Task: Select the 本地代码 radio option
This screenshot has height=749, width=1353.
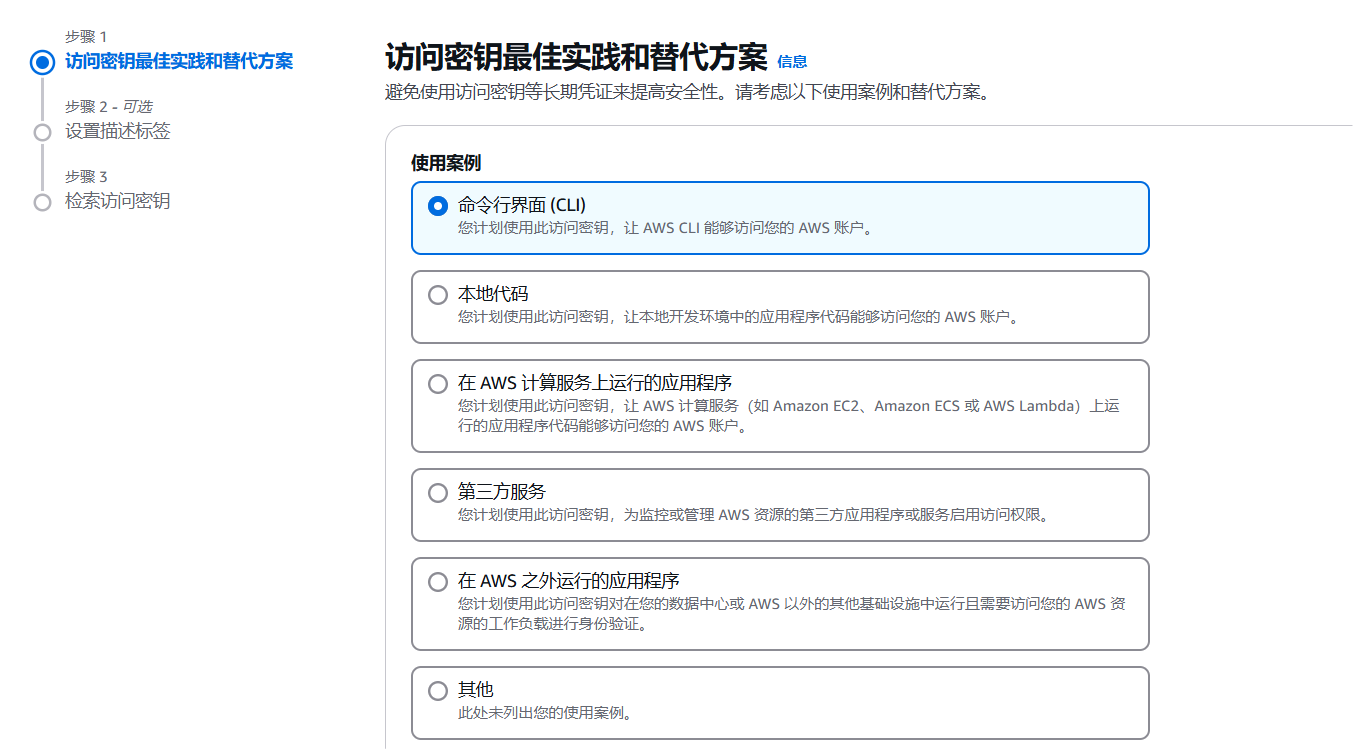Action: (x=438, y=295)
